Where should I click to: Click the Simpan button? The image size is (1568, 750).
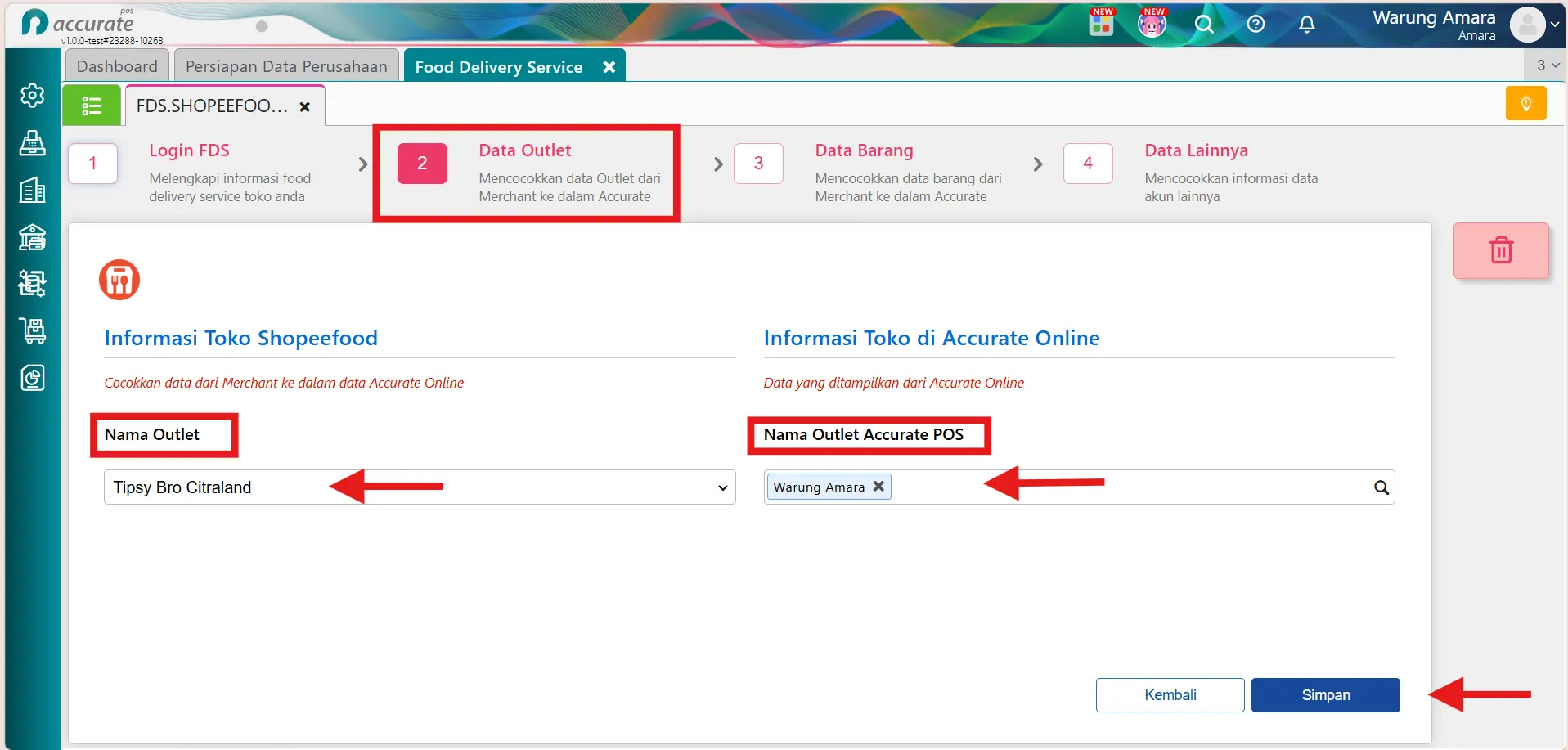click(1326, 695)
